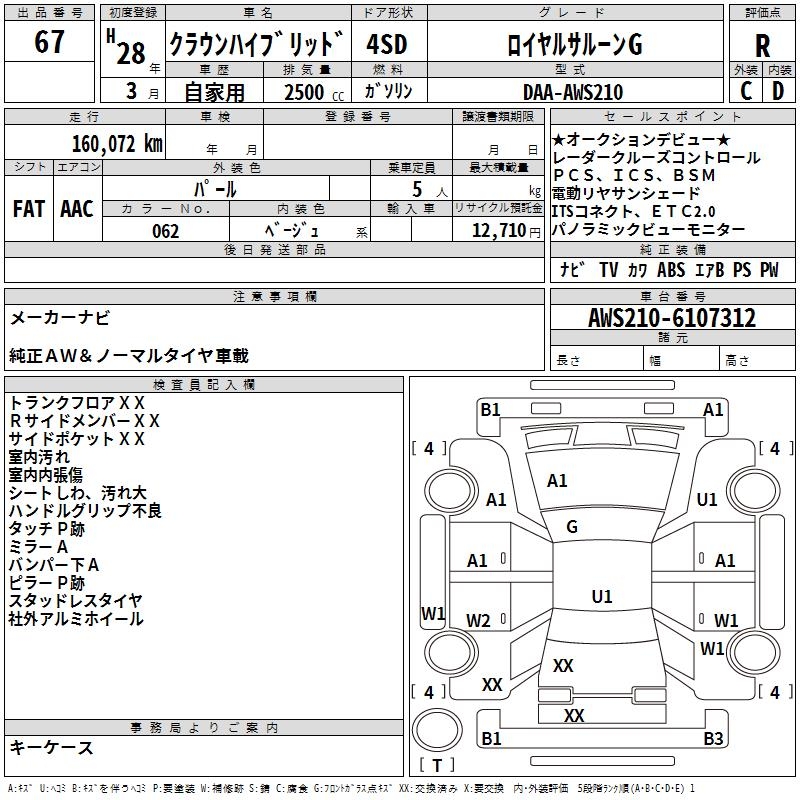This screenshot has height=800, width=800.
Task: Click the grade ロイヤルサルーンG
Action: (572, 45)
